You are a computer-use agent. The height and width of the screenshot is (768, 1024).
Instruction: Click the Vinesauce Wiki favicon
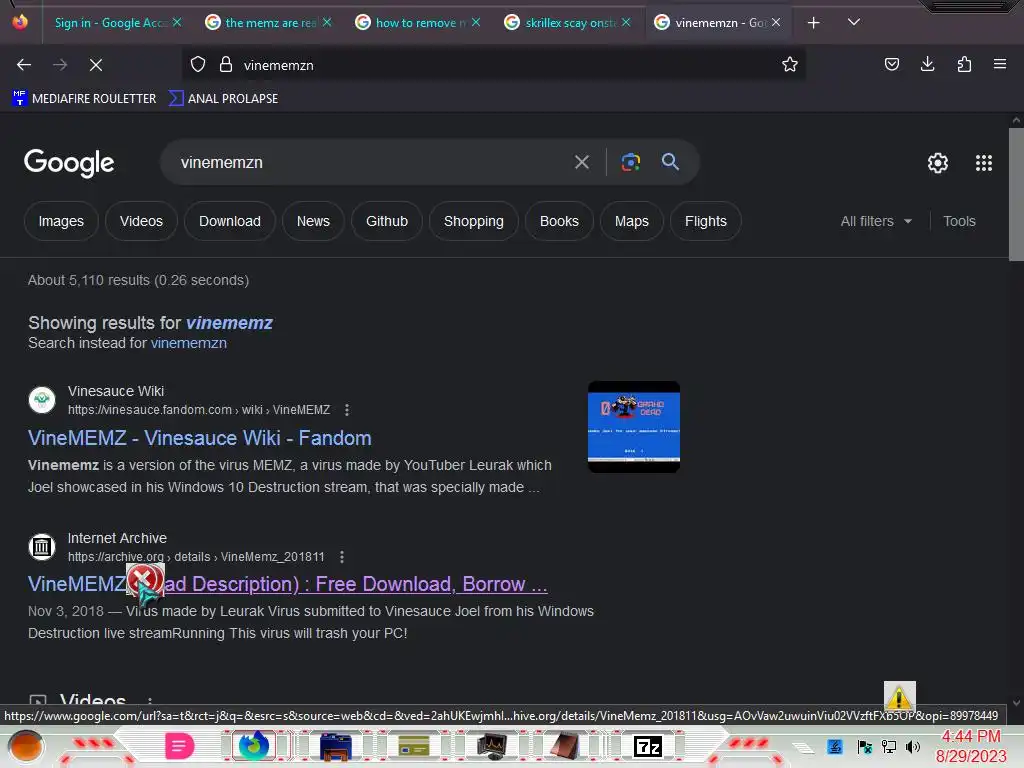coord(42,400)
